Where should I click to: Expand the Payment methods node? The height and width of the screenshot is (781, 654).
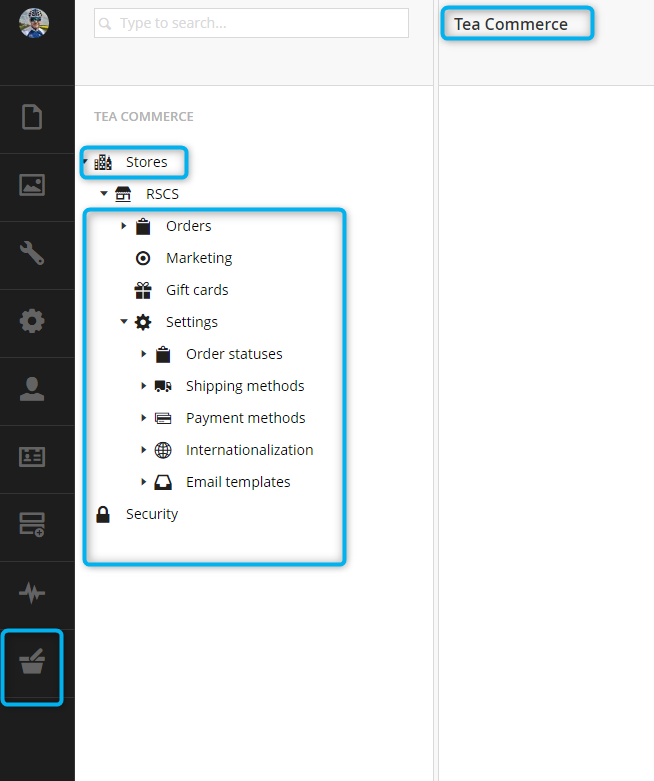point(143,417)
